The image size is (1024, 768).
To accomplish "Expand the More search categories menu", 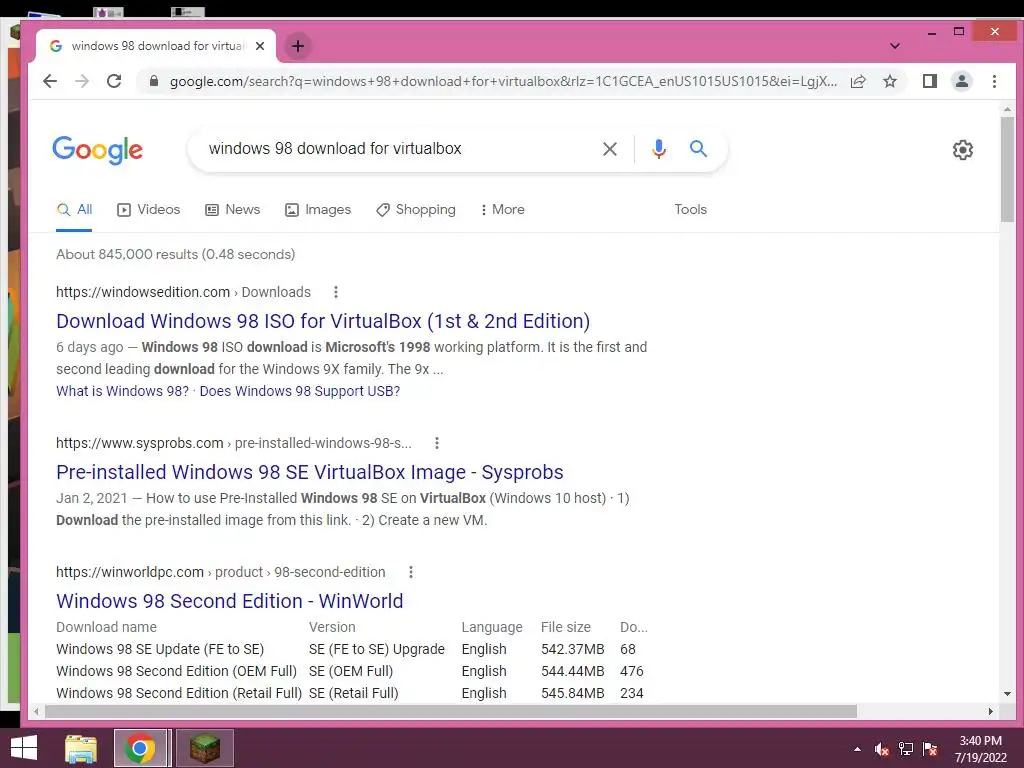I will (x=502, y=210).
